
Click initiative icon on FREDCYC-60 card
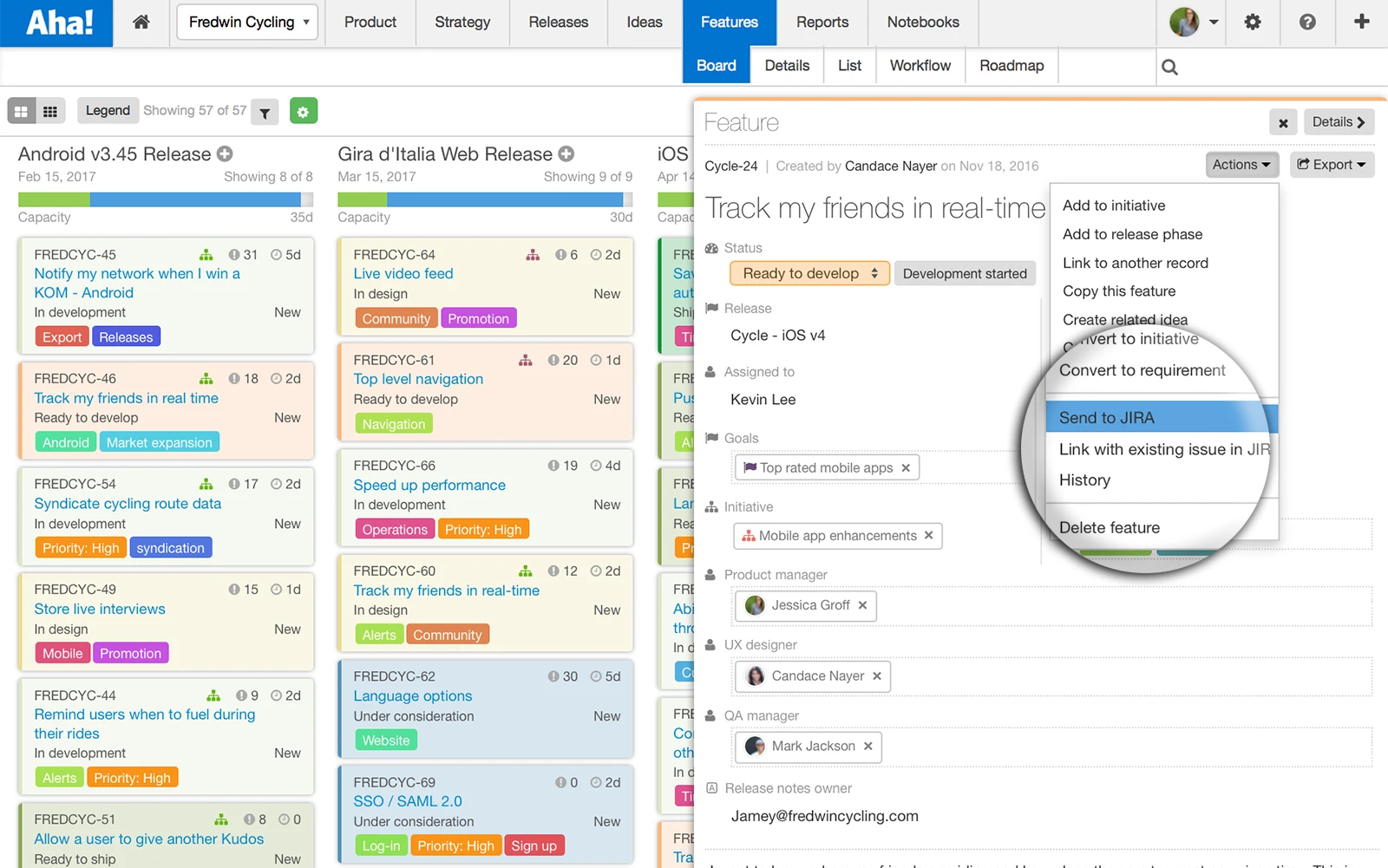pos(526,571)
